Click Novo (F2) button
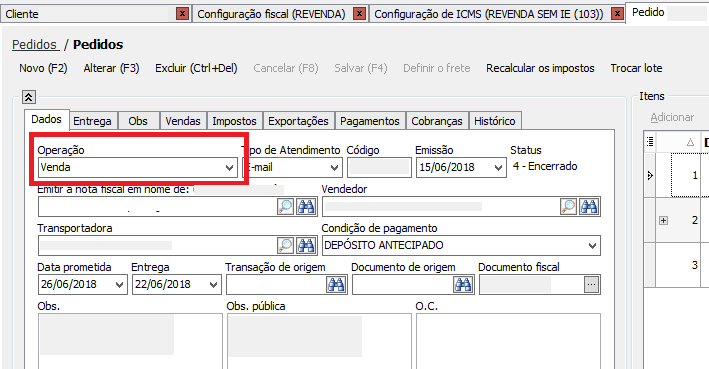Screen dimensions: 709x369 [x=43, y=68]
